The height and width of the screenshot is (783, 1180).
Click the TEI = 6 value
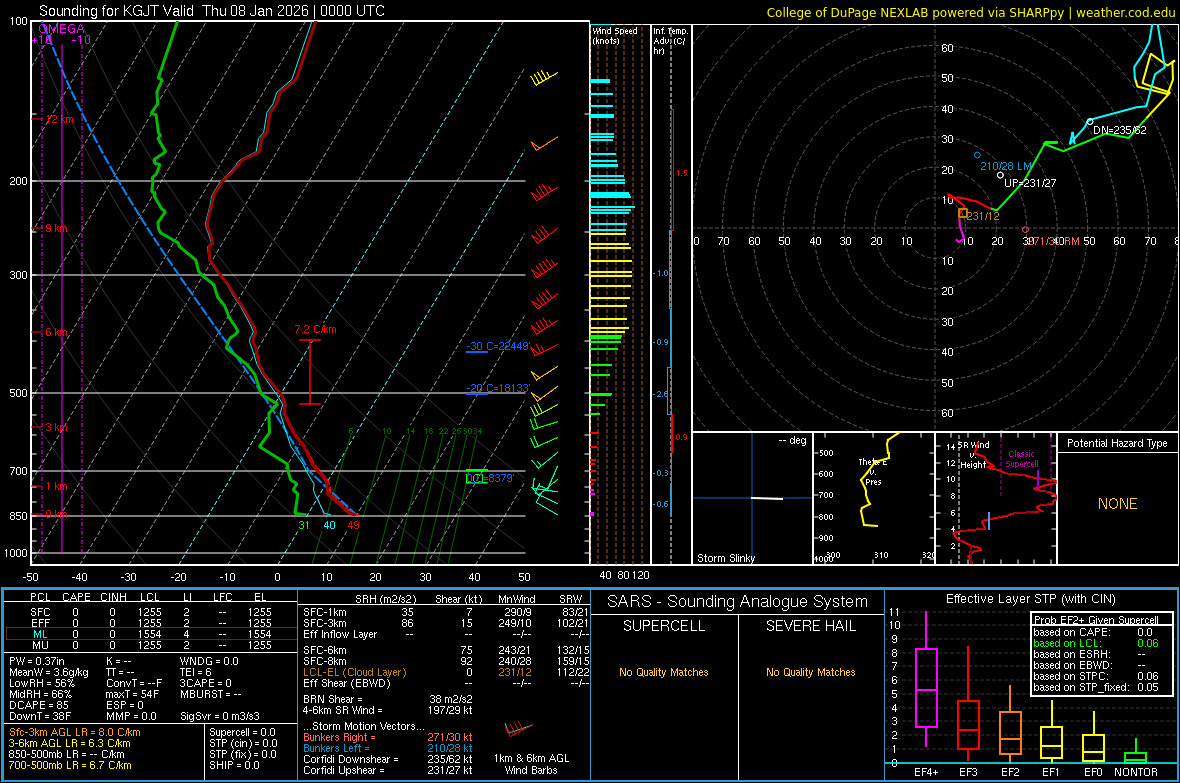(196, 672)
